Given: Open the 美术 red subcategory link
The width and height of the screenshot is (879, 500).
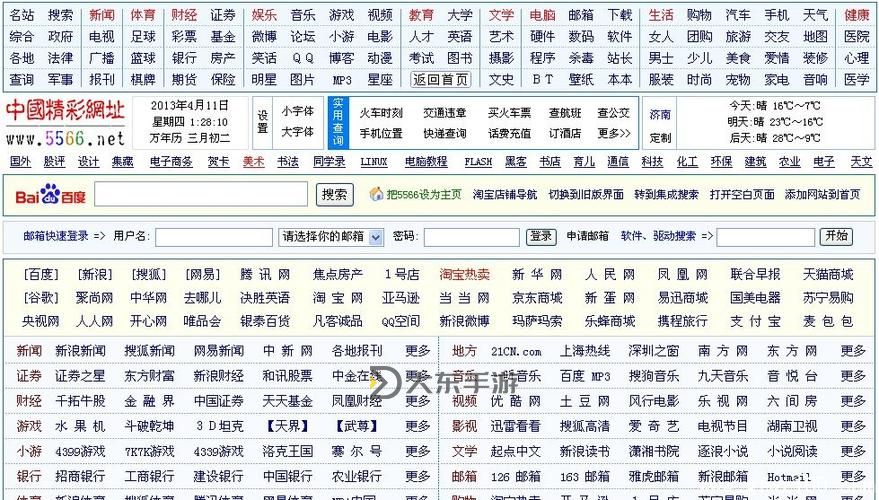Looking at the screenshot, I should tap(253, 161).
